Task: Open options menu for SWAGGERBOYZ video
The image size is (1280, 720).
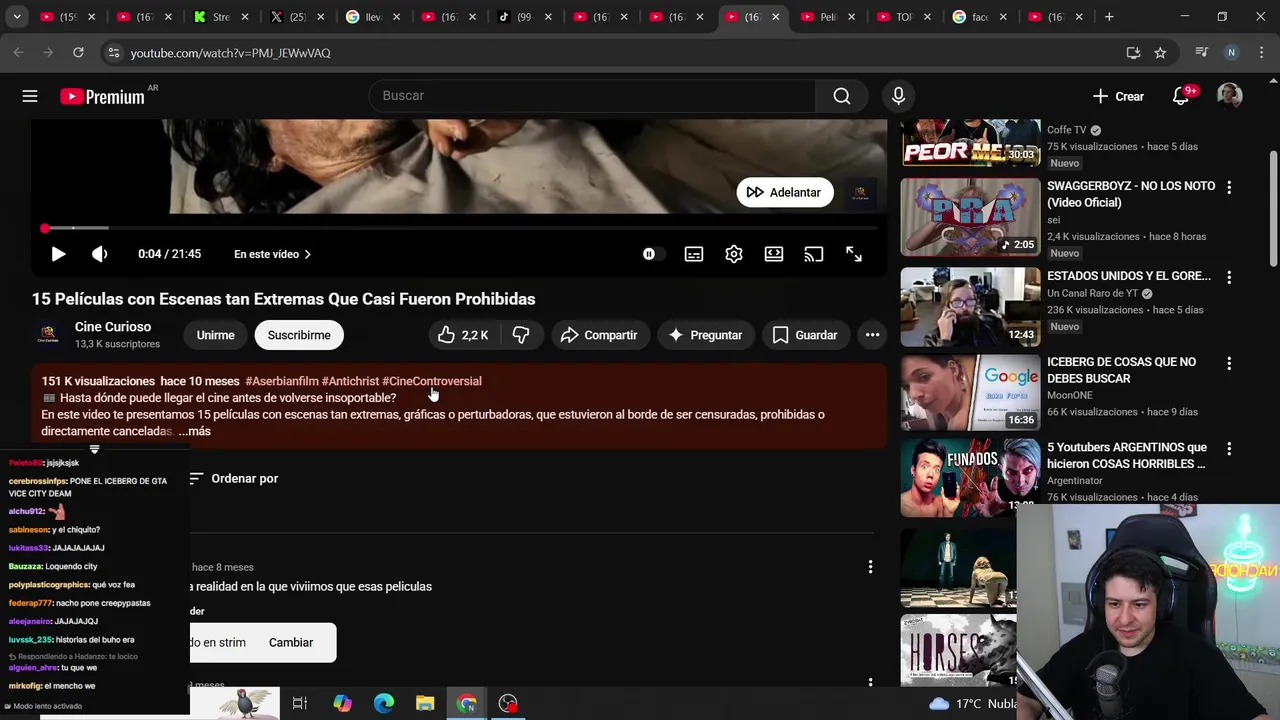Action: (1229, 187)
